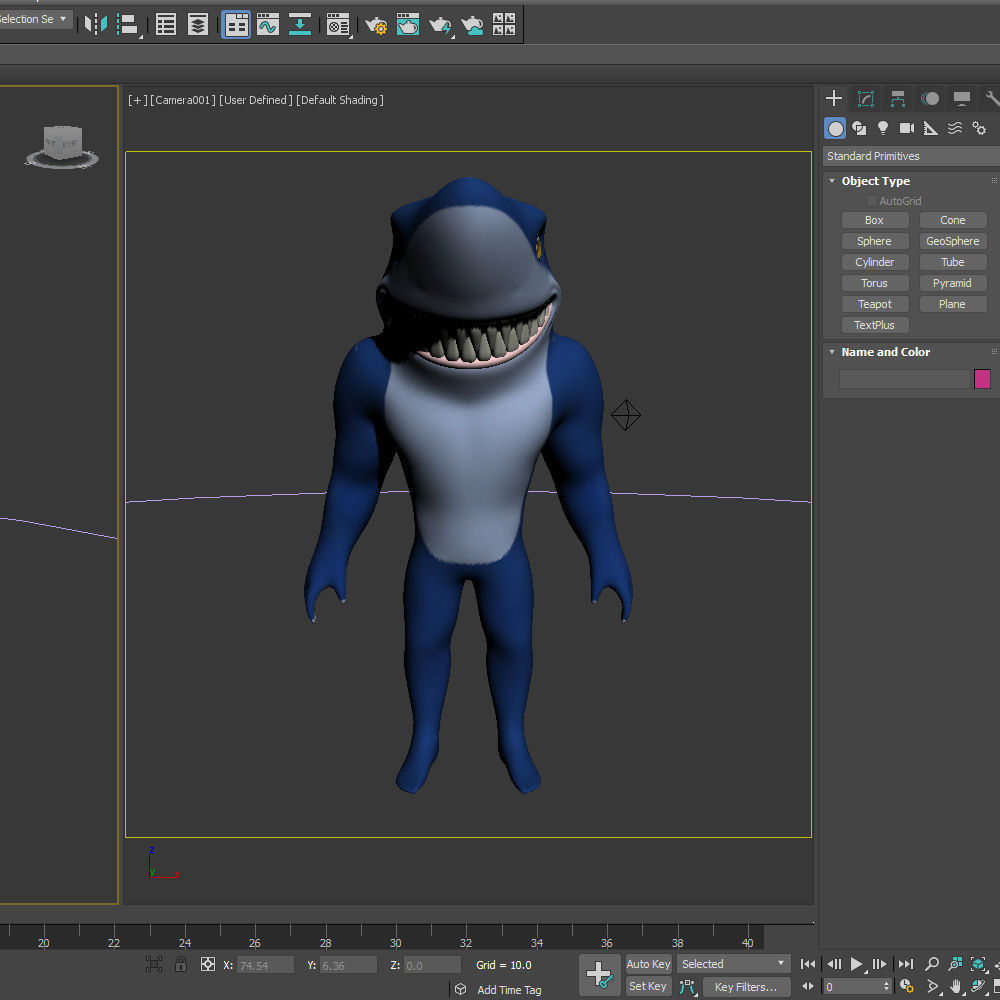Open the Selection Set dropdown
The image size is (1000, 1000).
[35, 19]
